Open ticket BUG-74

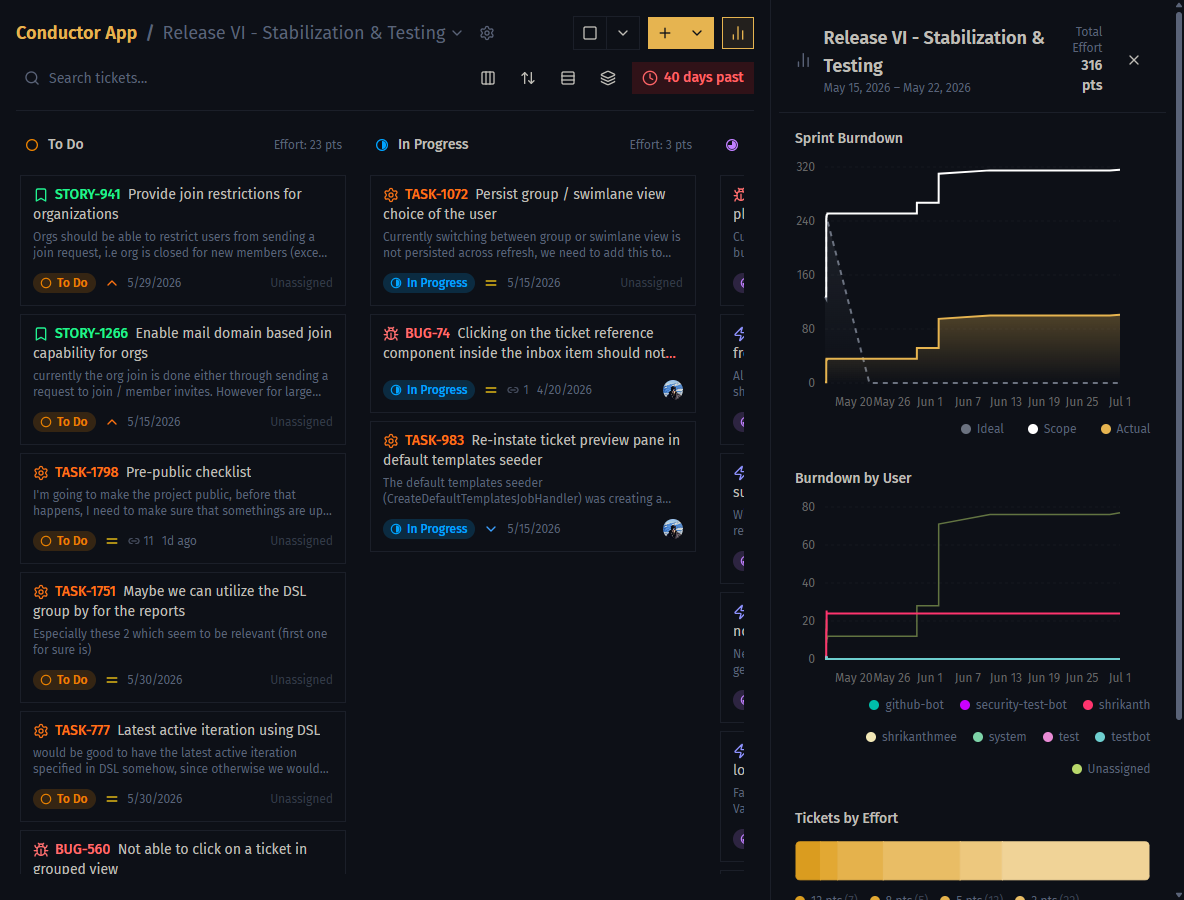[532, 363]
